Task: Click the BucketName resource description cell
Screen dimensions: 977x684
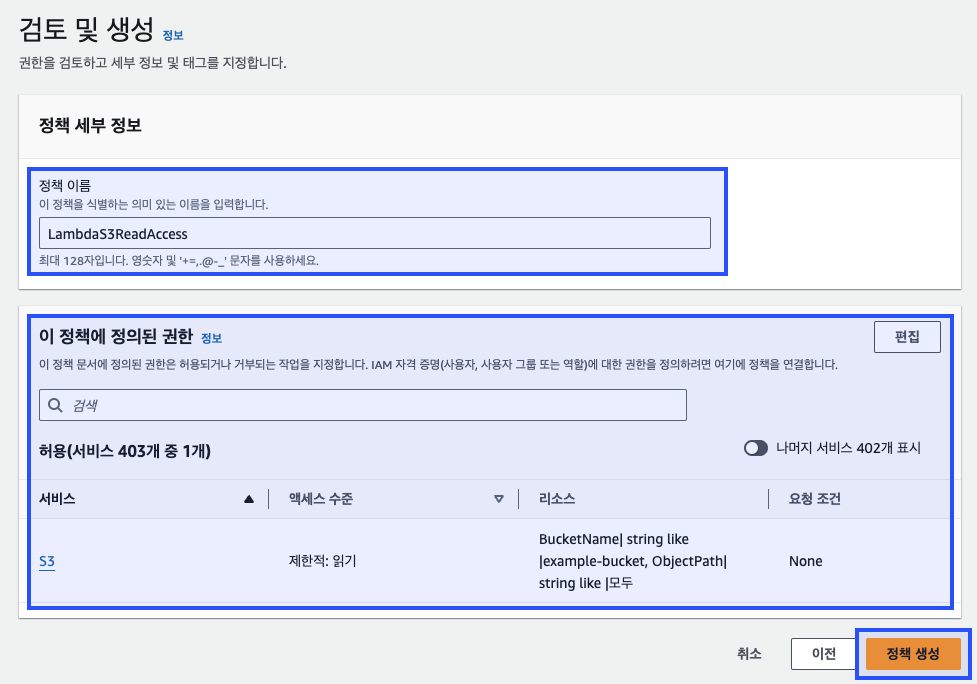Action: coord(633,561)
